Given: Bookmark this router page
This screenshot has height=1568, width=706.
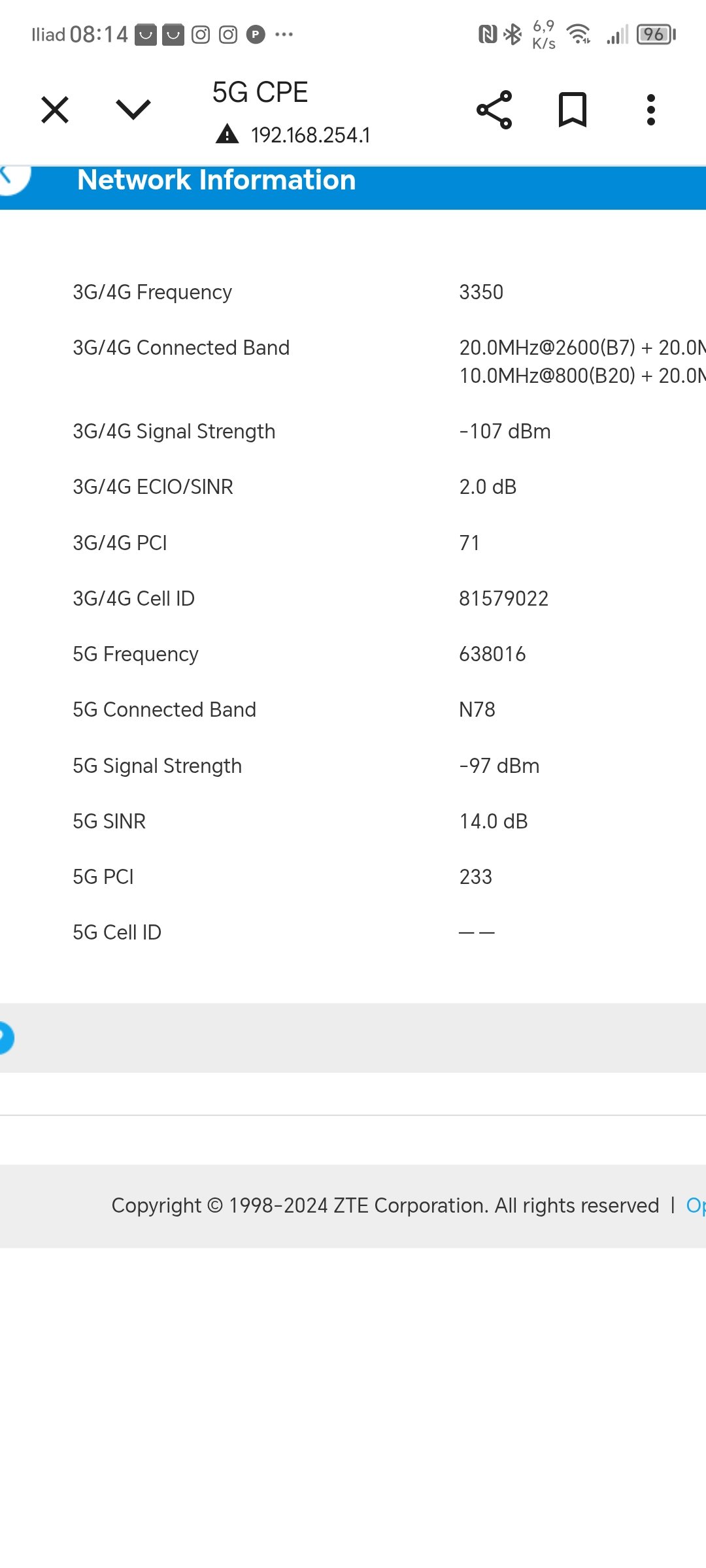Looking at the screenshot, I should (x=573, y=110).
